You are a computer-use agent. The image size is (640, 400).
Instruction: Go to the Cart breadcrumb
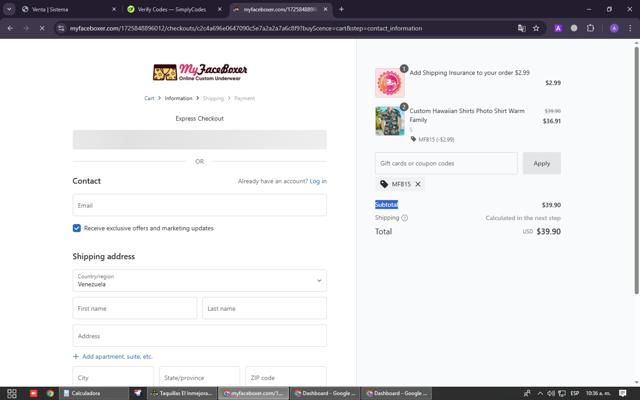[149, 98]
